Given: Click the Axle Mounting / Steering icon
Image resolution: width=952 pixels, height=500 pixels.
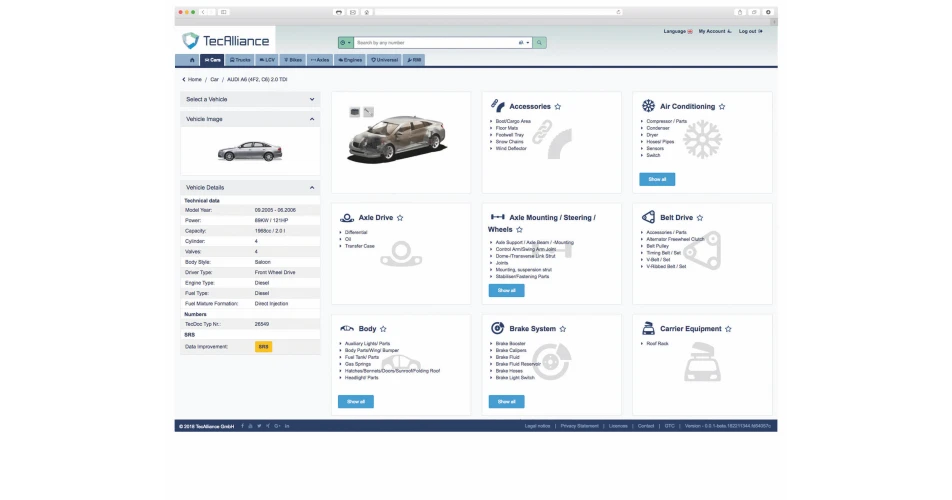Looking at the screenshot, I should point(497,217).
